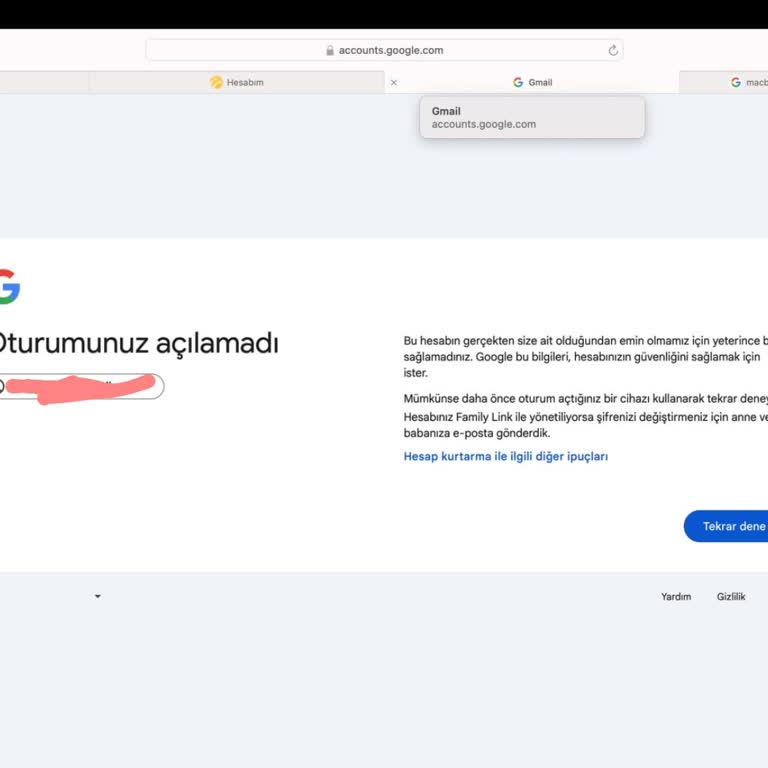Click the Gmail tab tooltip preview
This screenshot has height=768, width=768.
pos(532,118)
